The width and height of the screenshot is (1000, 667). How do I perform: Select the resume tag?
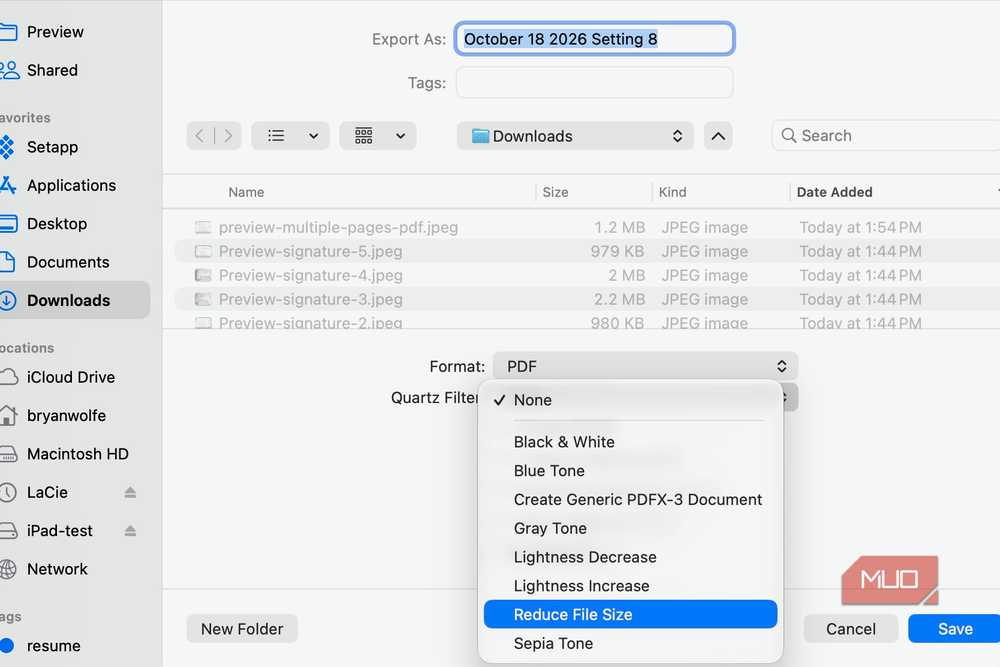(x=53, y=645)
